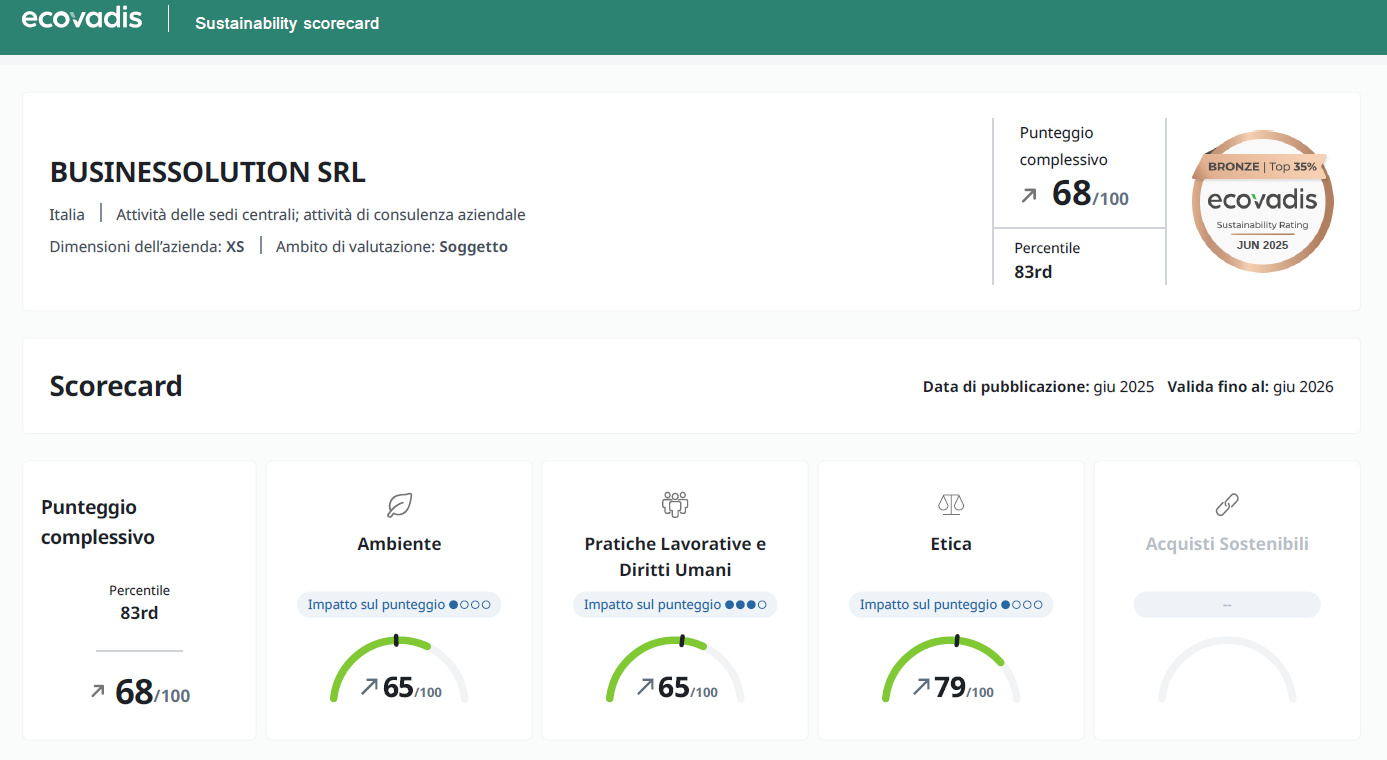Image resolution: width=1387 pixels, height=760 pixels.
Task: Click the Bronze EcoVadis medal badge
Action: pos(1262,201)
